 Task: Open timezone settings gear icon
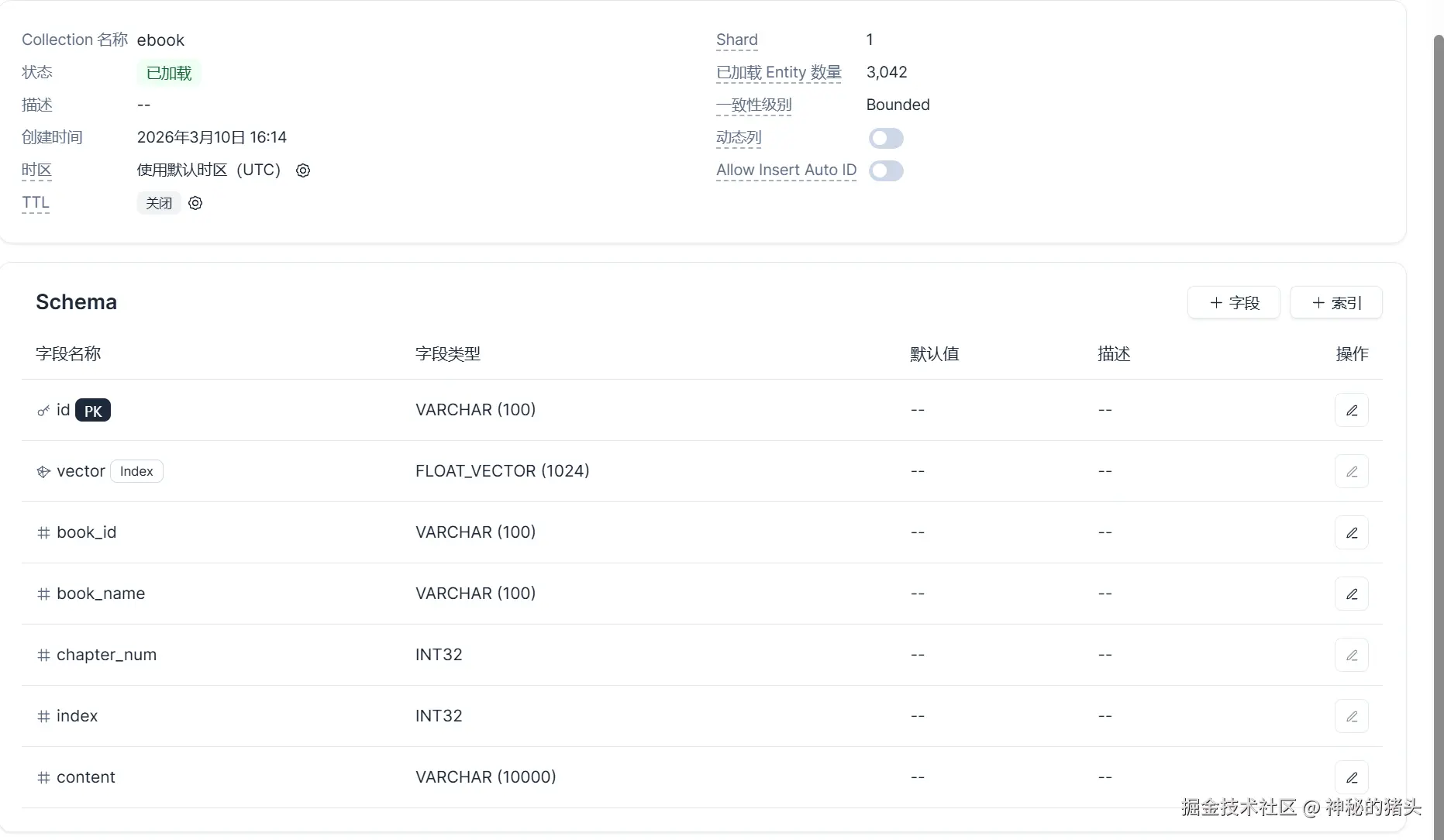[303, 170]
